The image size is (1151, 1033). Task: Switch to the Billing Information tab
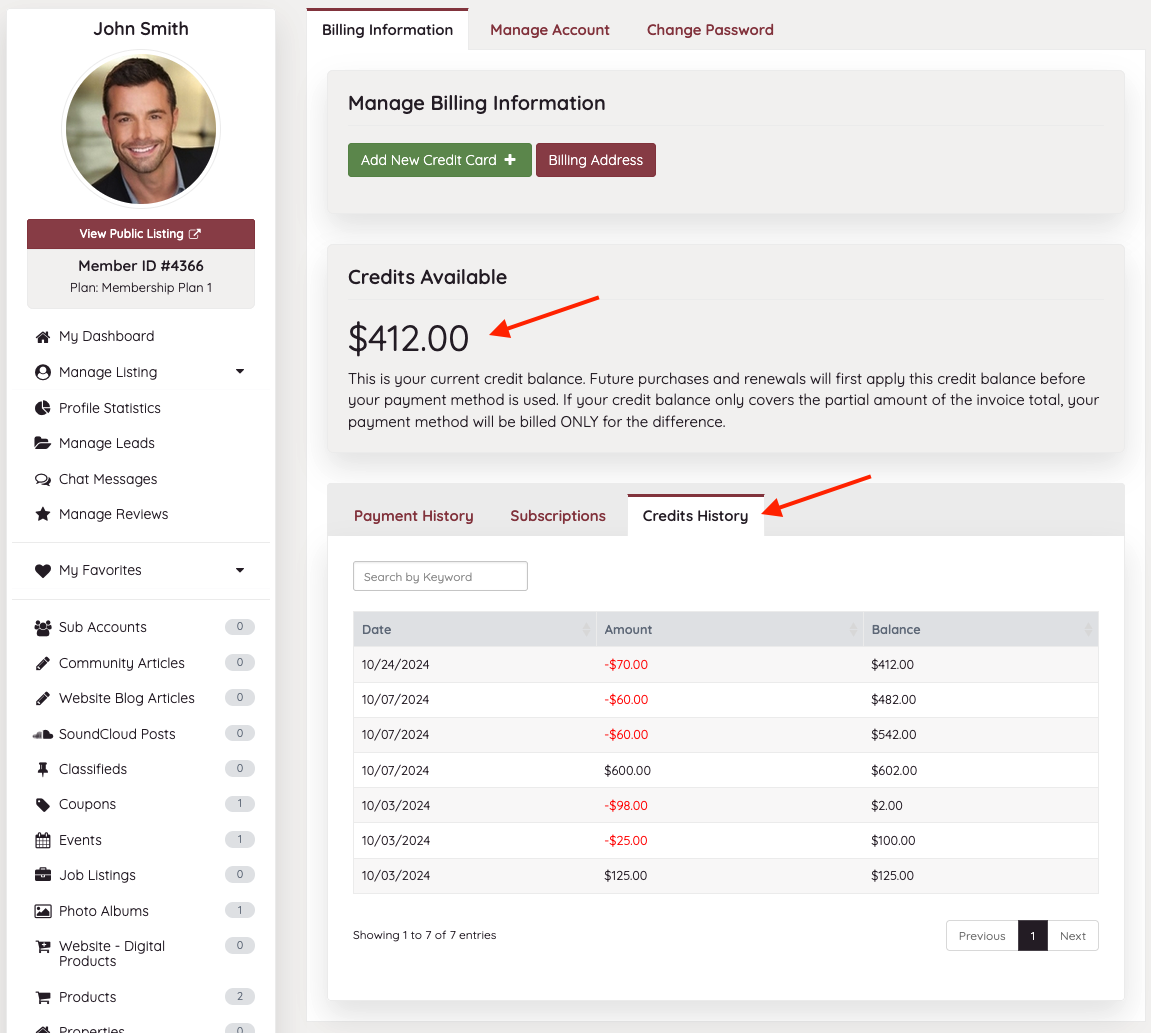(388, 30)
